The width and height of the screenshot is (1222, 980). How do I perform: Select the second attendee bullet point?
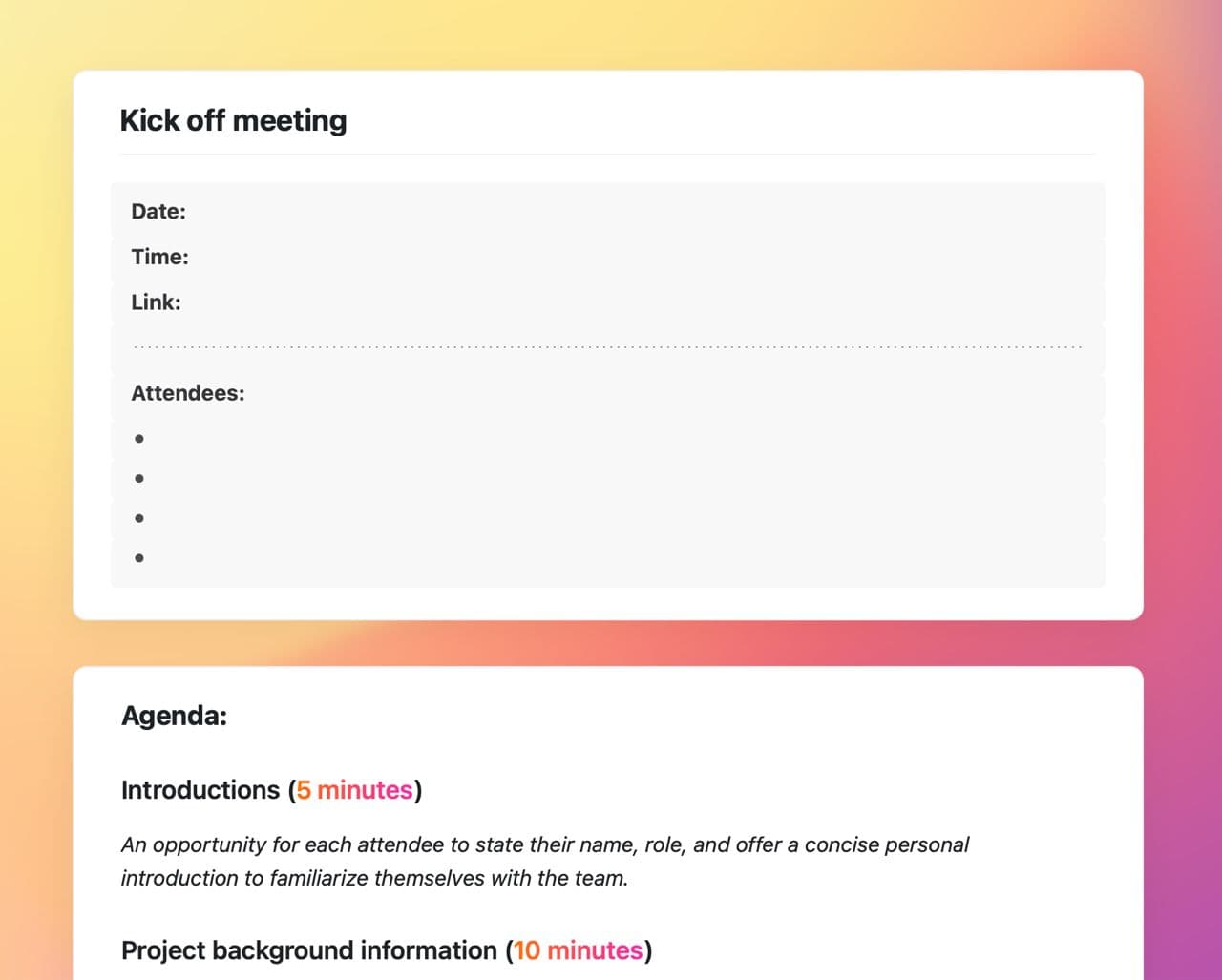(139, 478)
